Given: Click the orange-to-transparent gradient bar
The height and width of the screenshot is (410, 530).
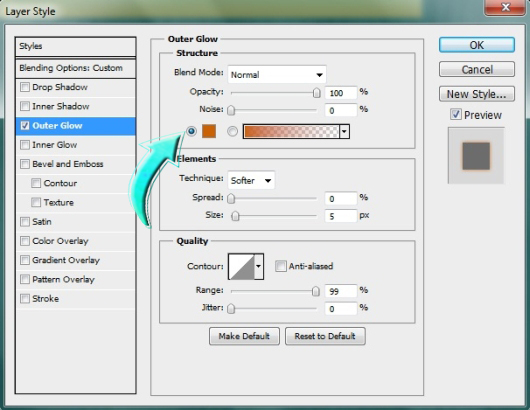Looking at the screenshot, I should pyautogui.click(x=291, y=132).
